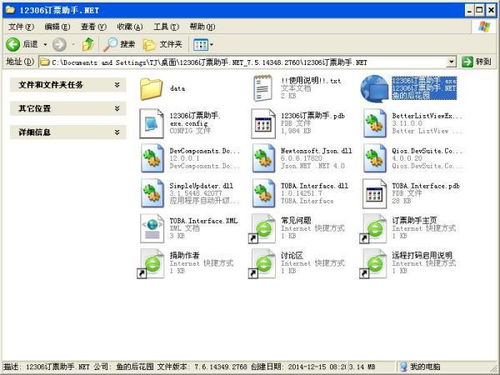Open the forward history dropdown arrow
This screenshot has width=500, height=375.
(x=73, y=44)
